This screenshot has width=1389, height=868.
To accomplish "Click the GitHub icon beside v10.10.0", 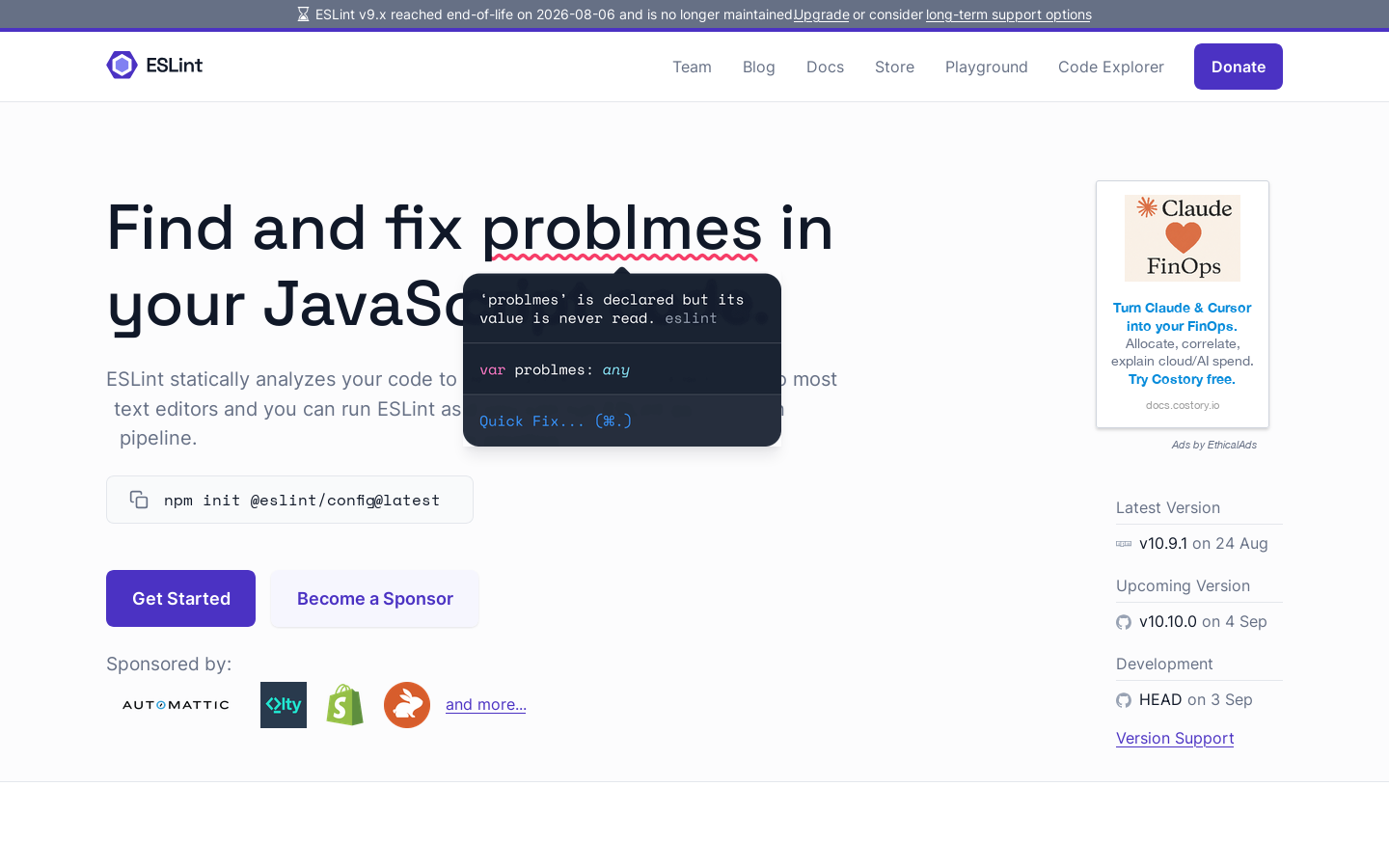I will click(1124, 622).
